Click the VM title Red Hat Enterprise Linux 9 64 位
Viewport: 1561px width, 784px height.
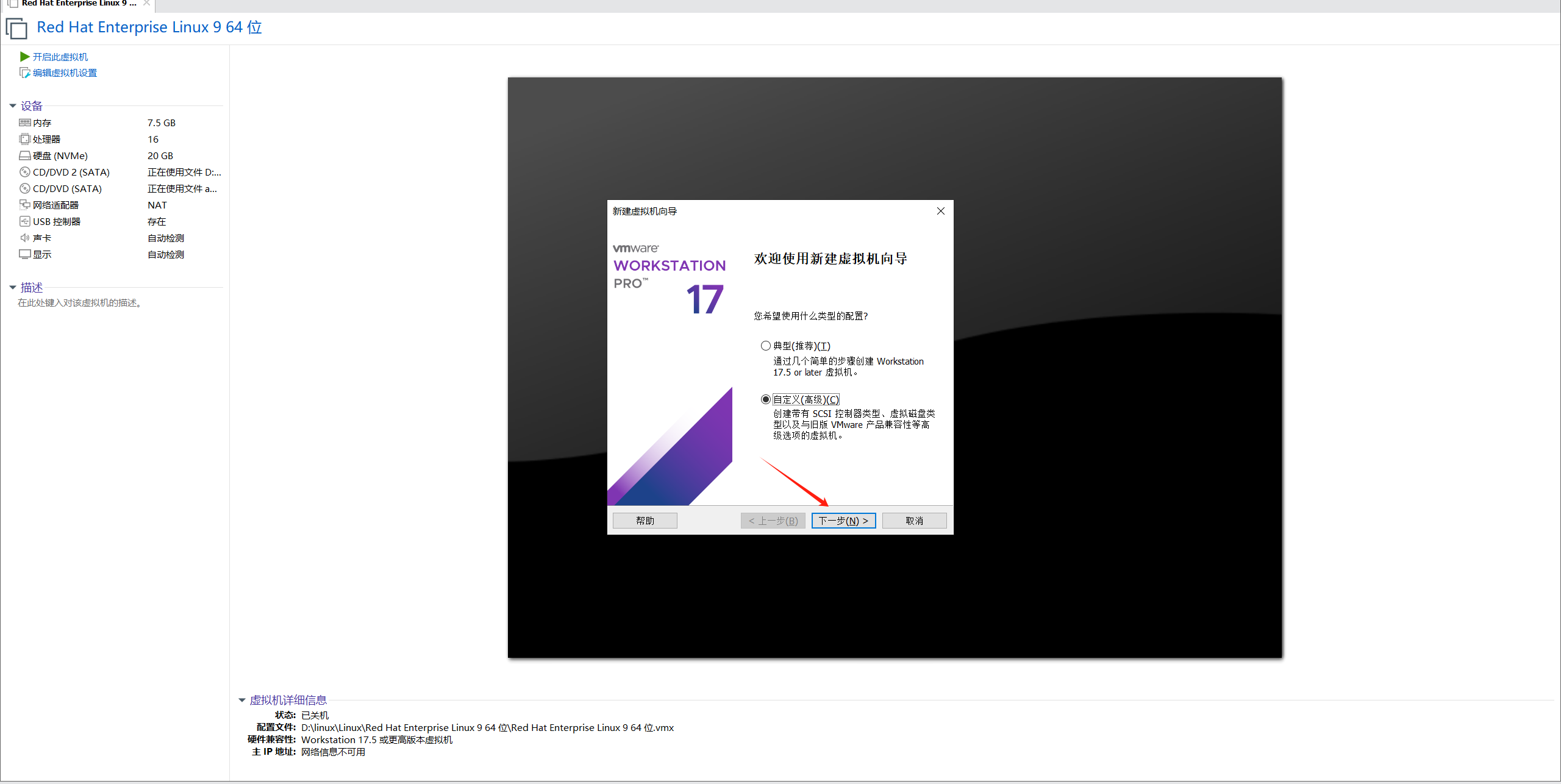click(x=149, y=27)
